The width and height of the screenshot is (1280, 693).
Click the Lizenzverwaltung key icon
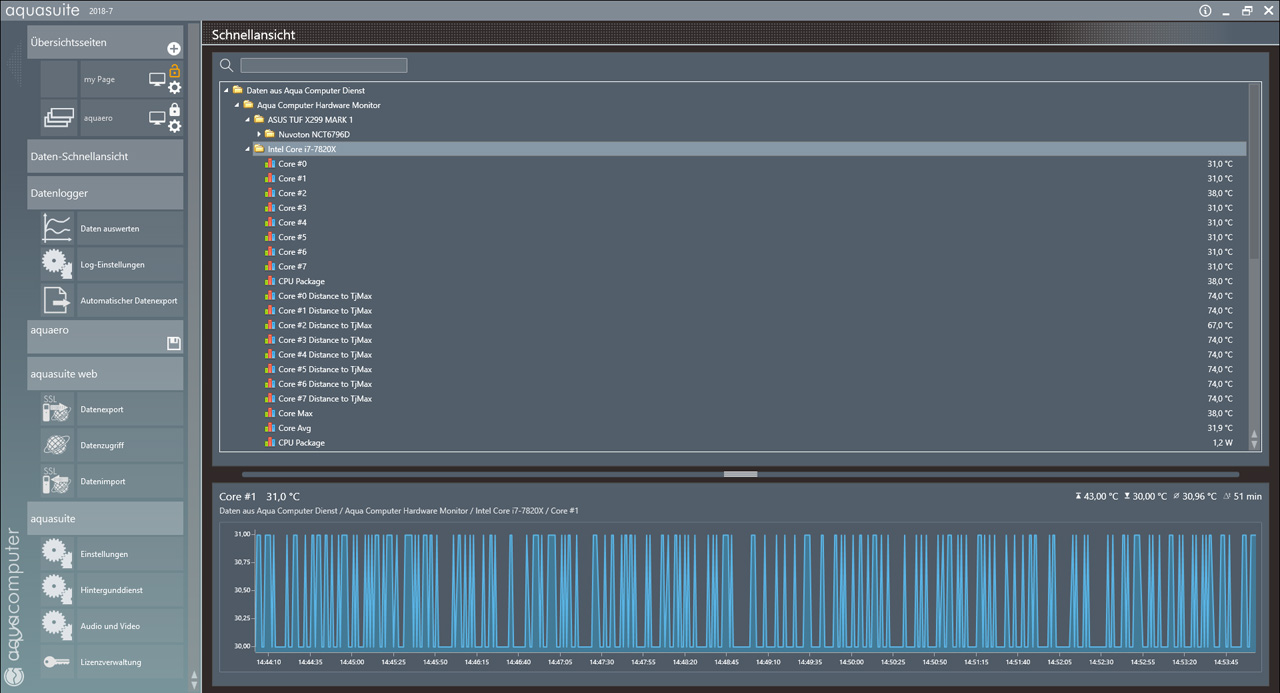pos(58,661)
